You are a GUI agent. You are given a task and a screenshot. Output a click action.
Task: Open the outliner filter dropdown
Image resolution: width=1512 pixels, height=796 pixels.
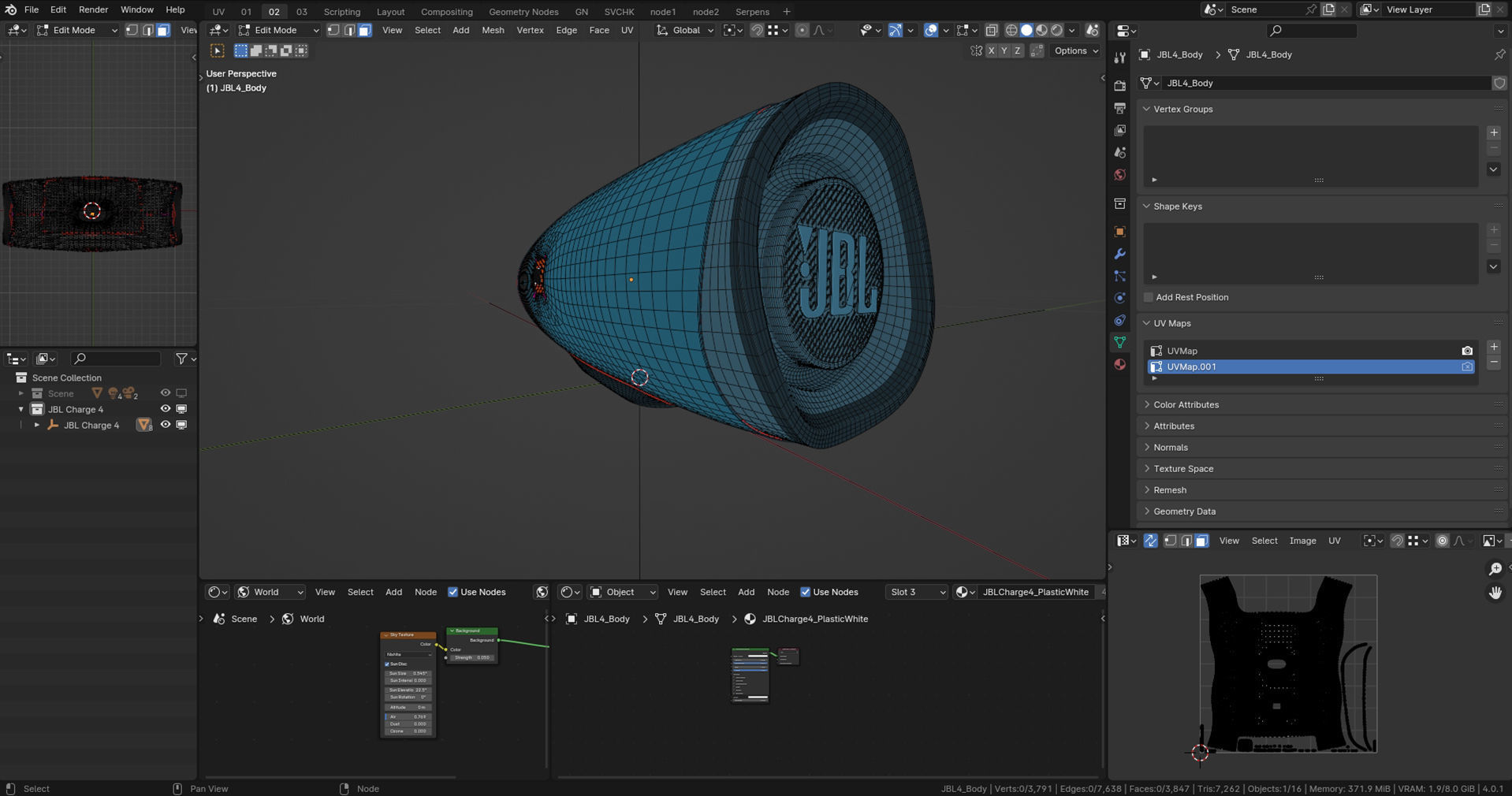184,359
